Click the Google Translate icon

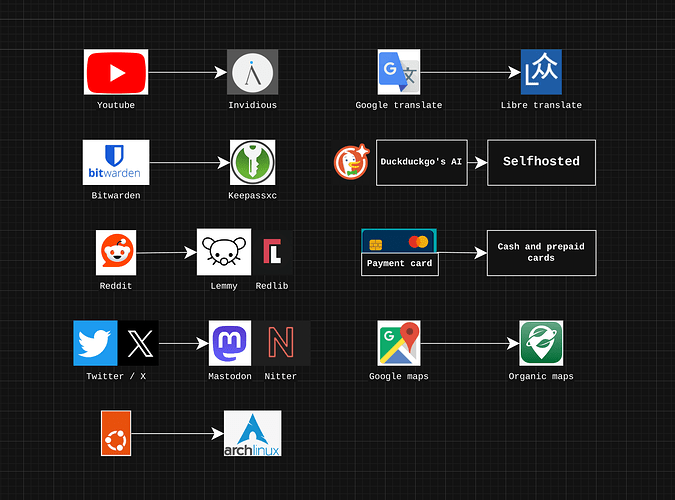[x=399, y=72]
